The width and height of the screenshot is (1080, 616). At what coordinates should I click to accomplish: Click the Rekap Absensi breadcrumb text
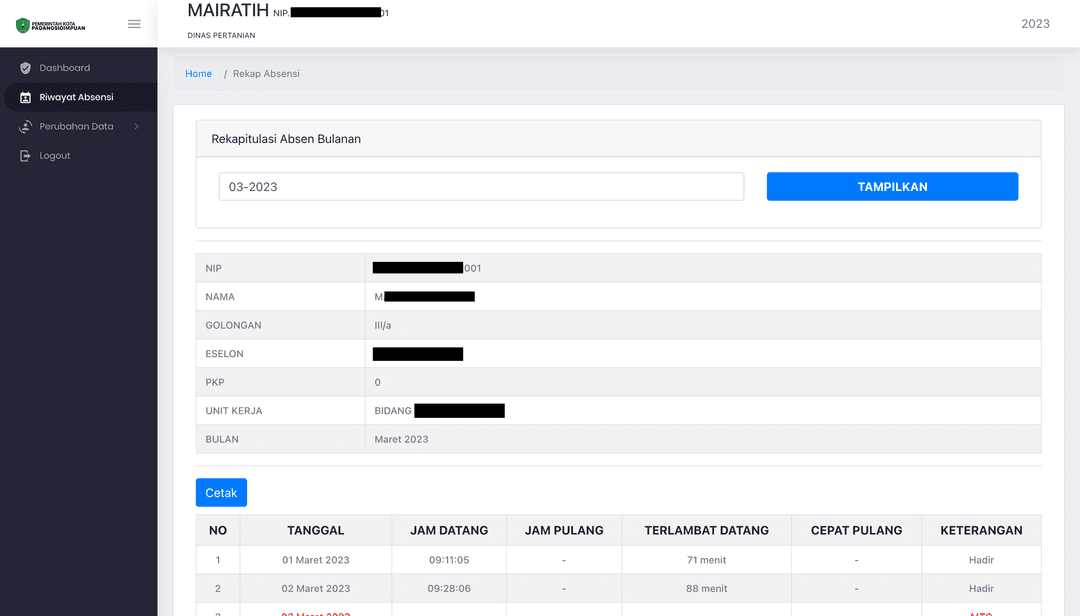tap(266, 74)
